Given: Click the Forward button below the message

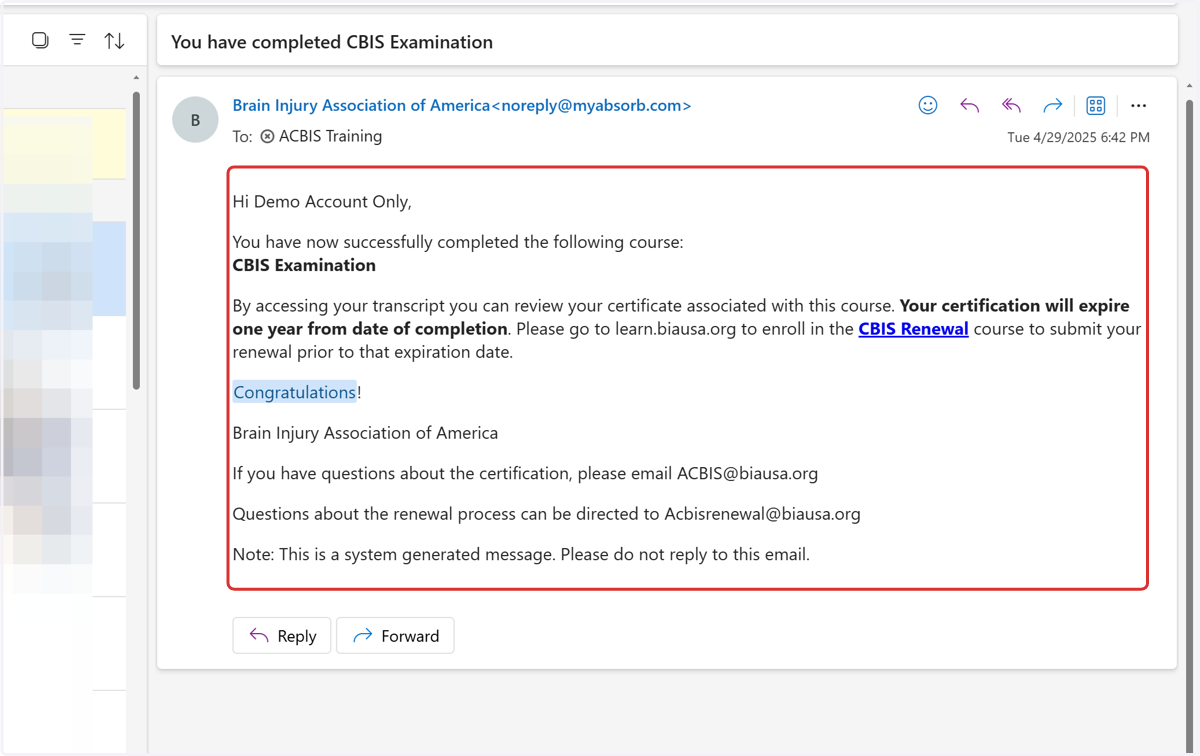Looking at the screenshot, I should (x=395, y=636).
